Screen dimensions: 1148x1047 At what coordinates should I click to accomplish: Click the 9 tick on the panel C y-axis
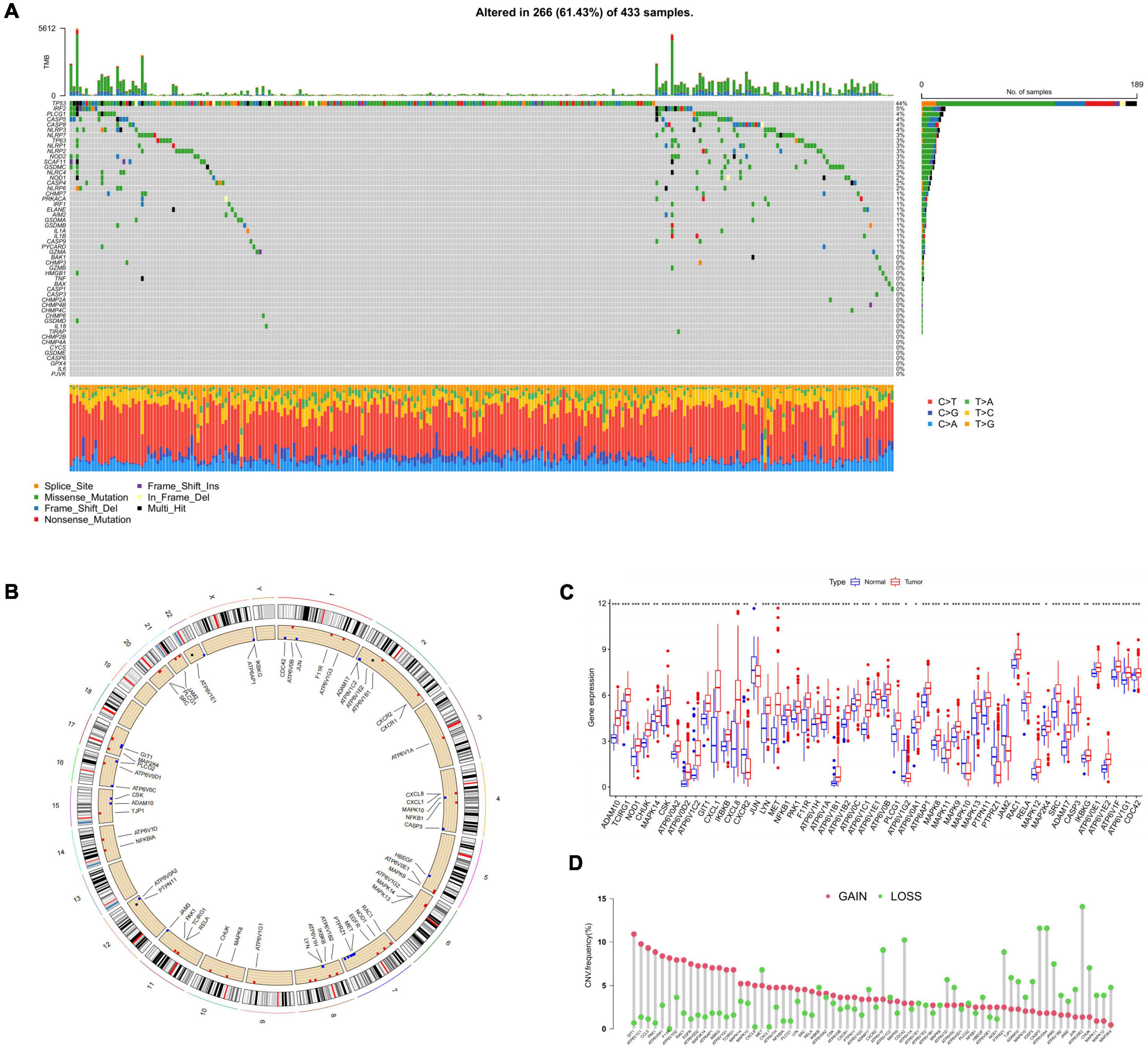[604, 649]
